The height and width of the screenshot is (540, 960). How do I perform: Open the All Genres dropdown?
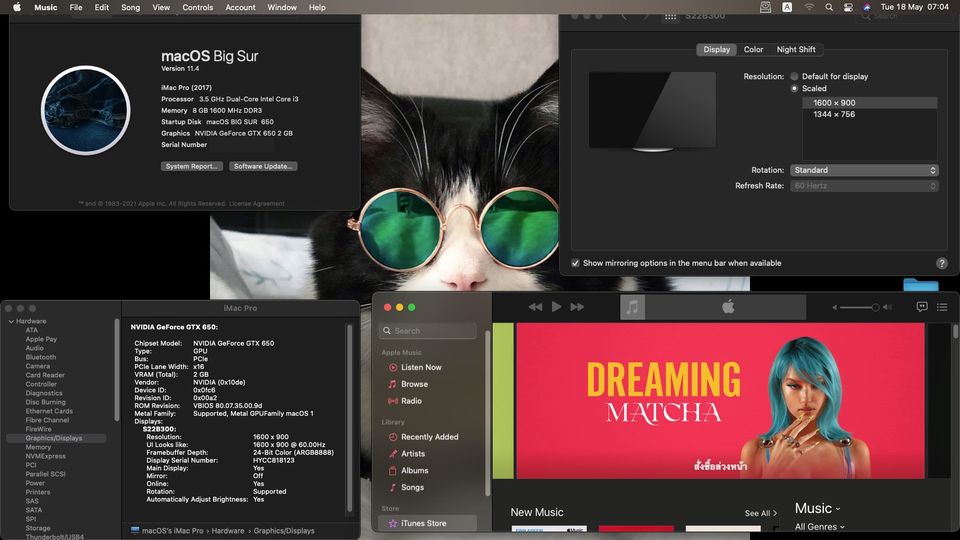pos(820,527)
